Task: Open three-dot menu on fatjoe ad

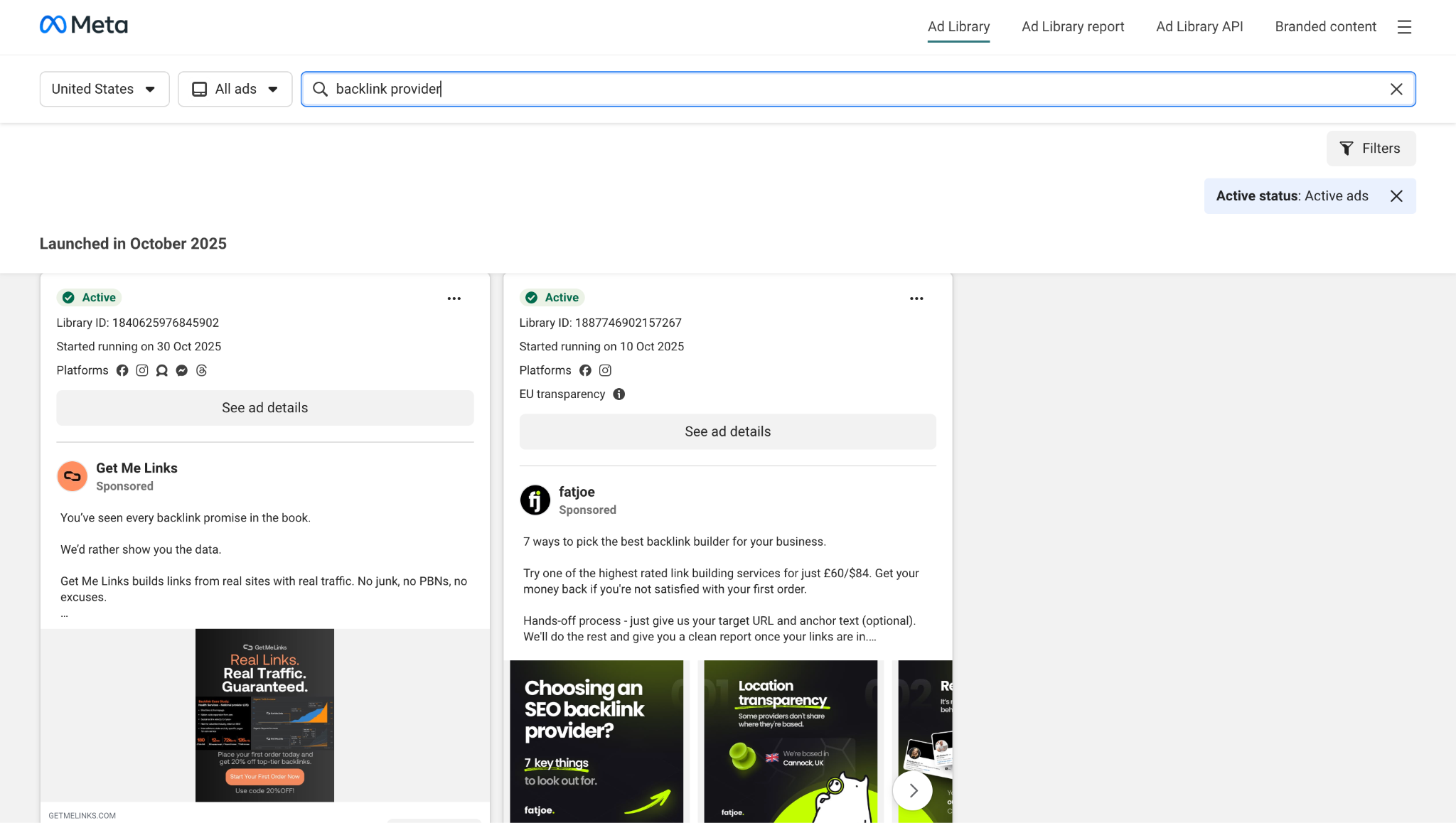Action: 916,298
